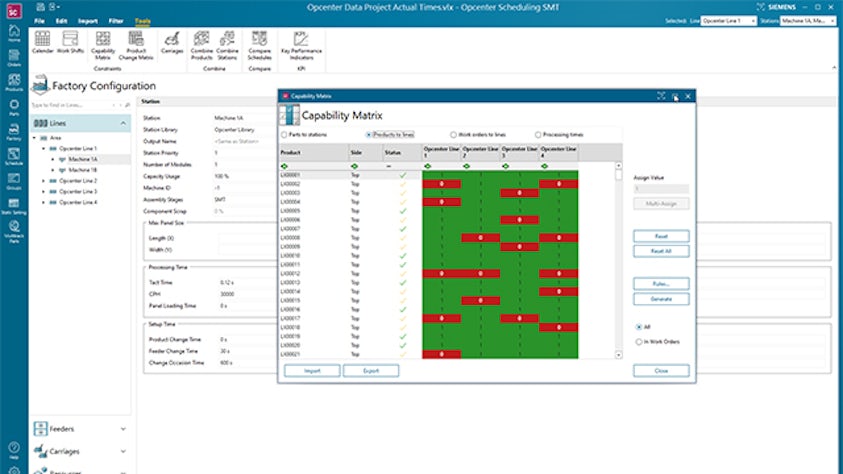This screenshot has width=843, height=474.
Task: Click the Reset All button
Action: pos(661,251)
